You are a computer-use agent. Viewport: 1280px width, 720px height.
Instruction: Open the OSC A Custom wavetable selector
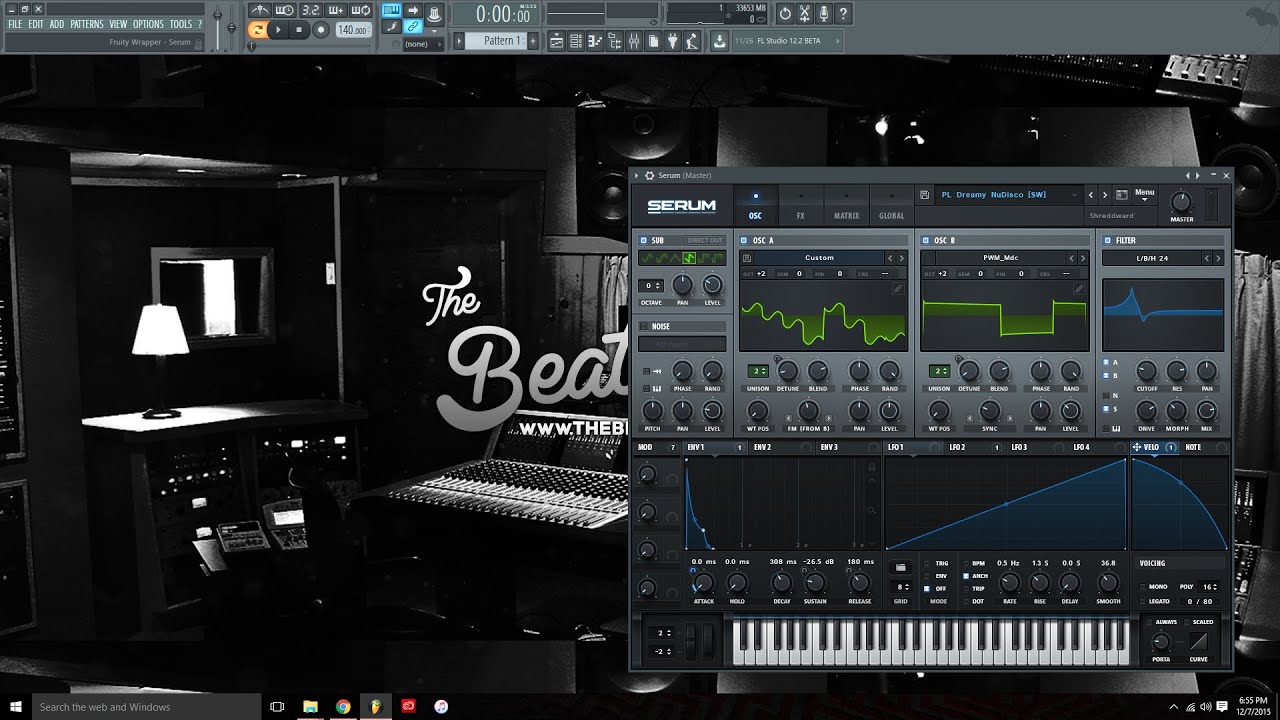click(819, 258)
